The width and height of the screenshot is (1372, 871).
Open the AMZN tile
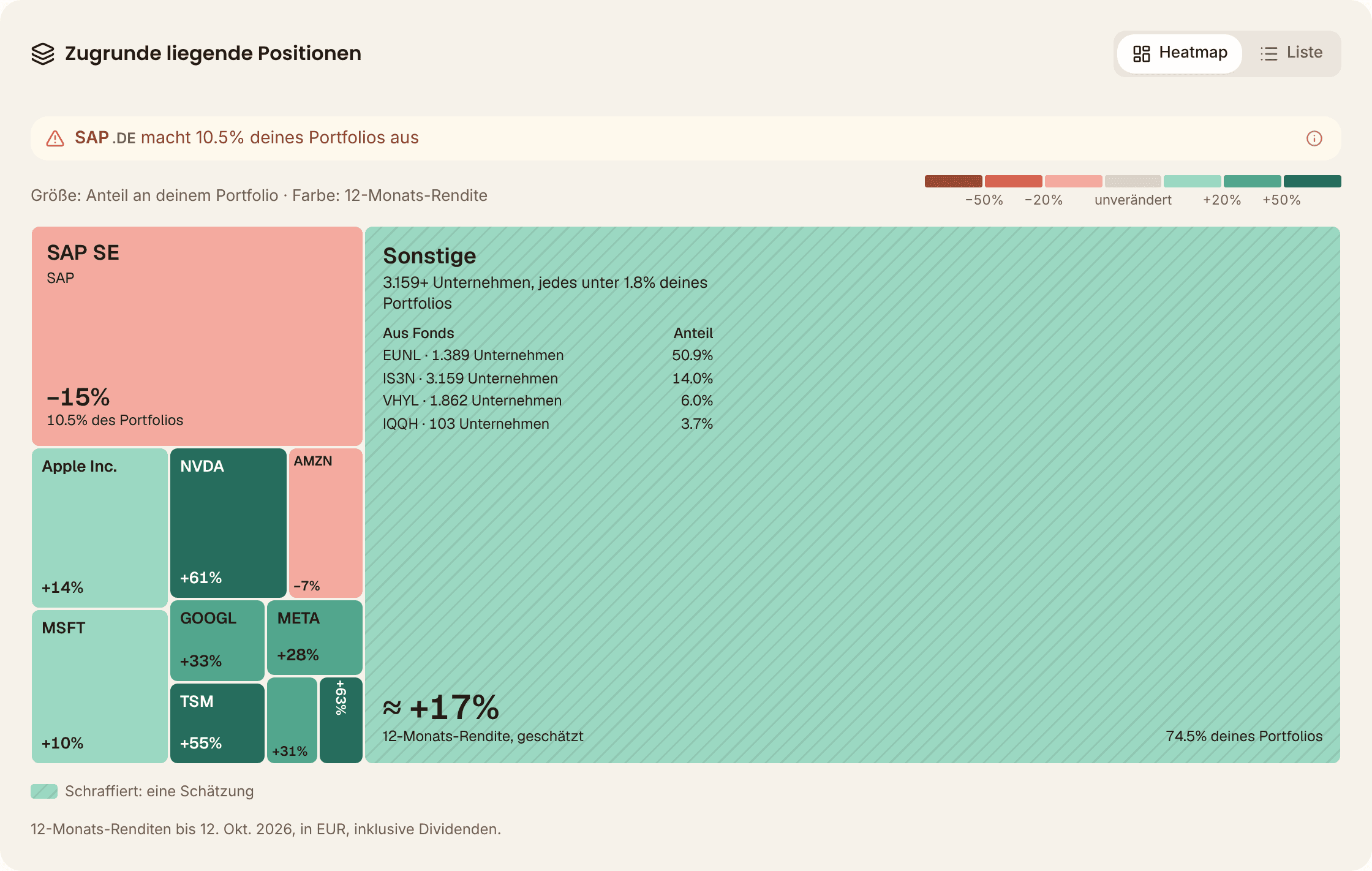coord(326,523)
